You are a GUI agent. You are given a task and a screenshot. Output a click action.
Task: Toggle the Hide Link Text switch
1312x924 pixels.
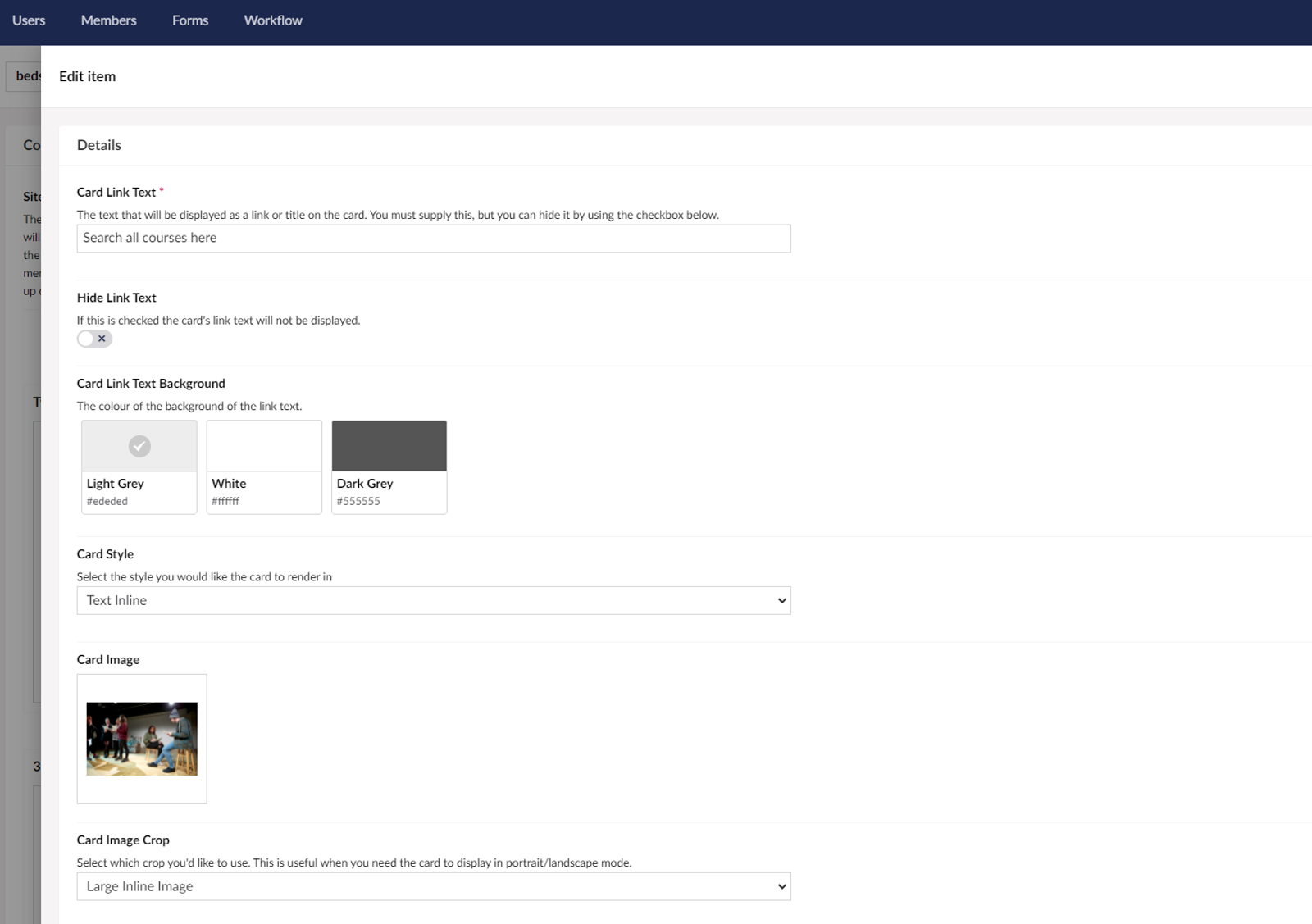tap(94, 339)
